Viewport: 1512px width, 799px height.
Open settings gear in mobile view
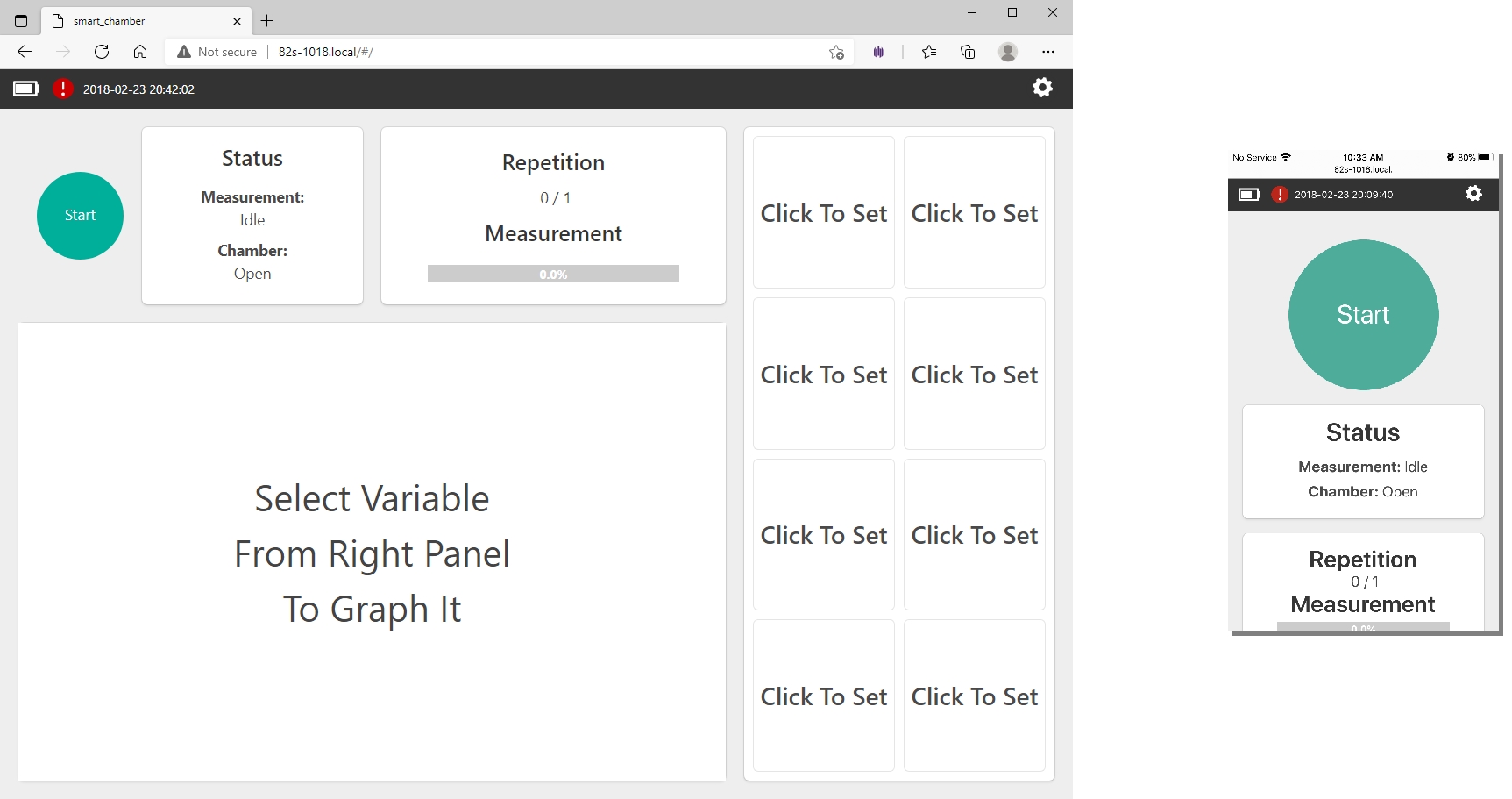click(1474, 194)
